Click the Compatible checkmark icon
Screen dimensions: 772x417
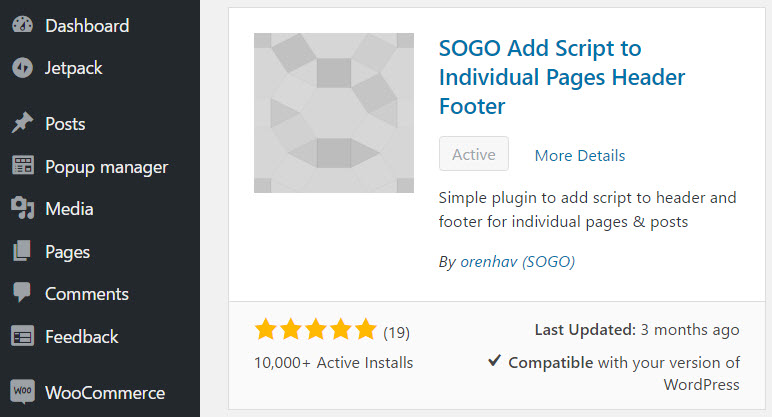coord(494,360)
